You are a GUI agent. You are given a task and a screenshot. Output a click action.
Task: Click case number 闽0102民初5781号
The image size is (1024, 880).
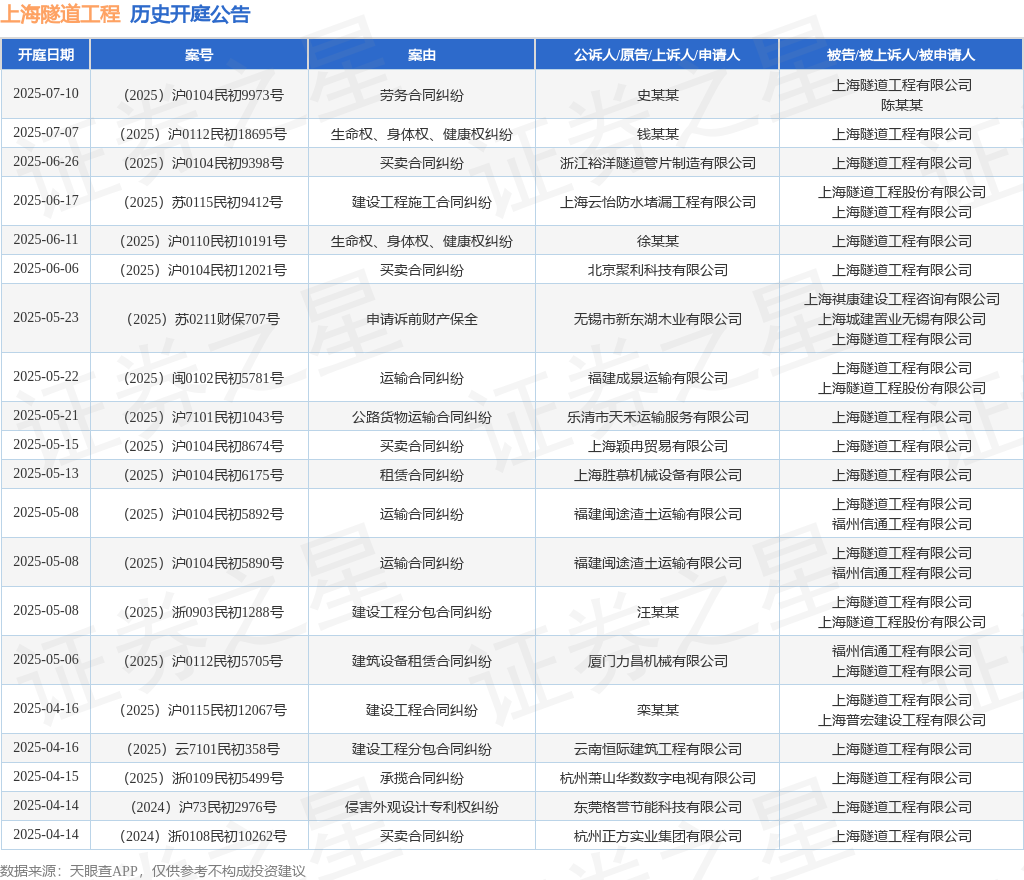click(204, 379)
